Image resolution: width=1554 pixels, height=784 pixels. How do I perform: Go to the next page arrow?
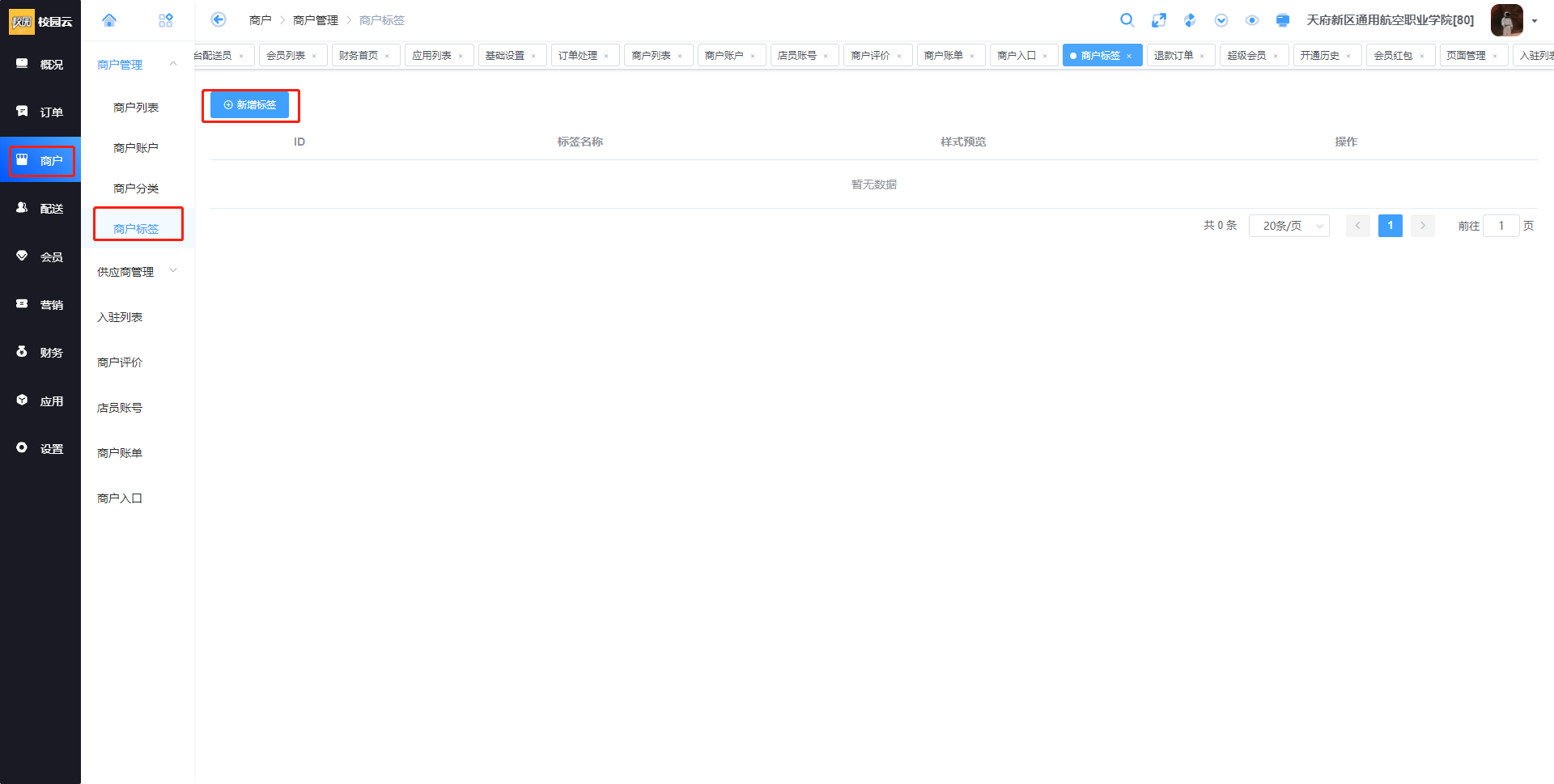(x=1423, y=226)
